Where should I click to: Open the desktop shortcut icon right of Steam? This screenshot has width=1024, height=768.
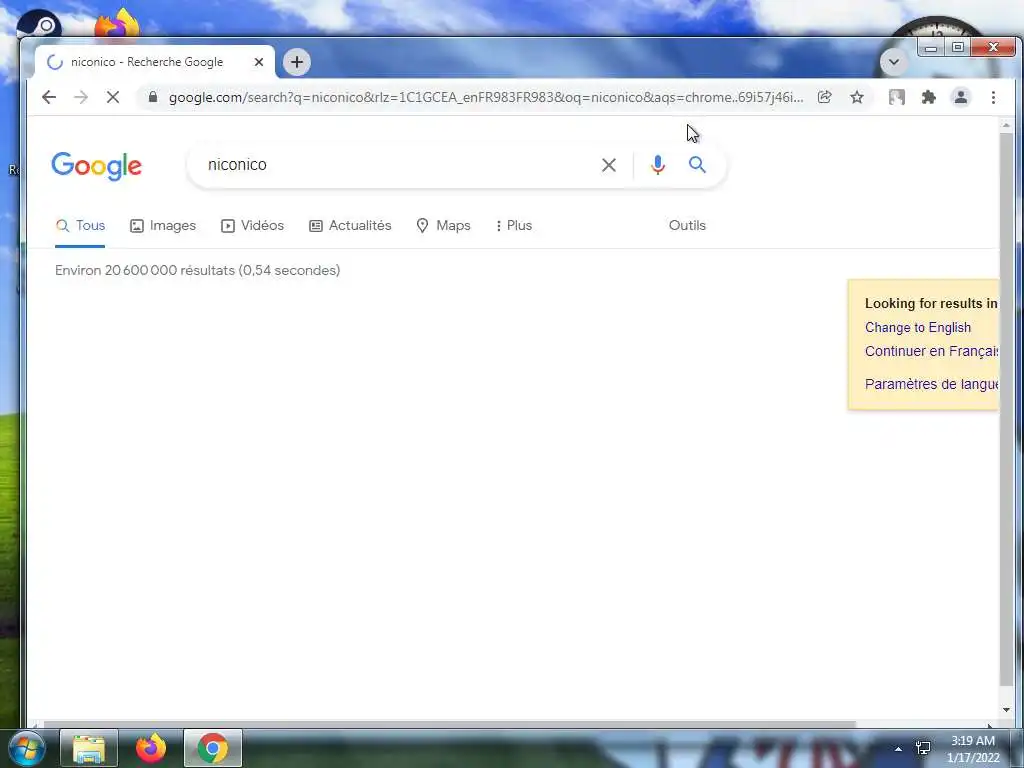[118, 24]
